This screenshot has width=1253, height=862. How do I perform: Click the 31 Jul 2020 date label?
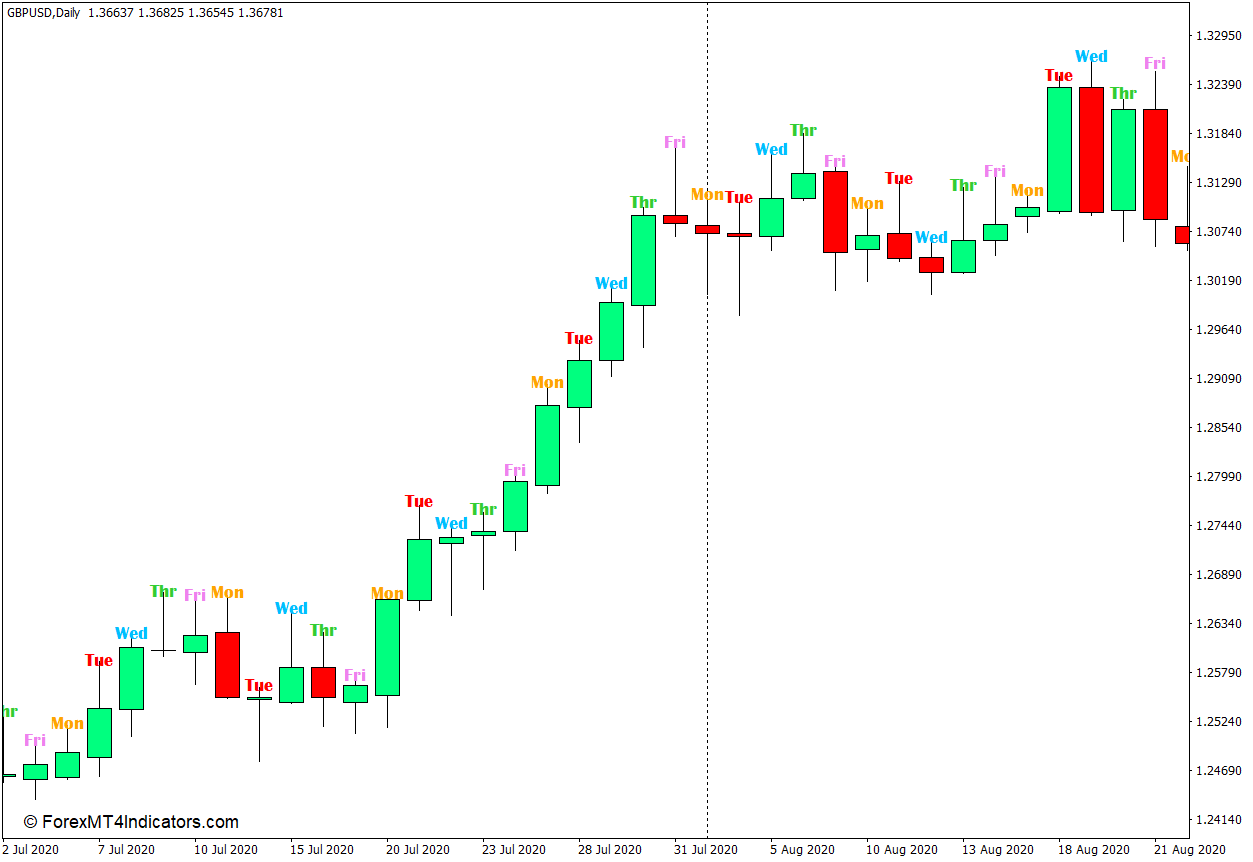pos(705,850)
